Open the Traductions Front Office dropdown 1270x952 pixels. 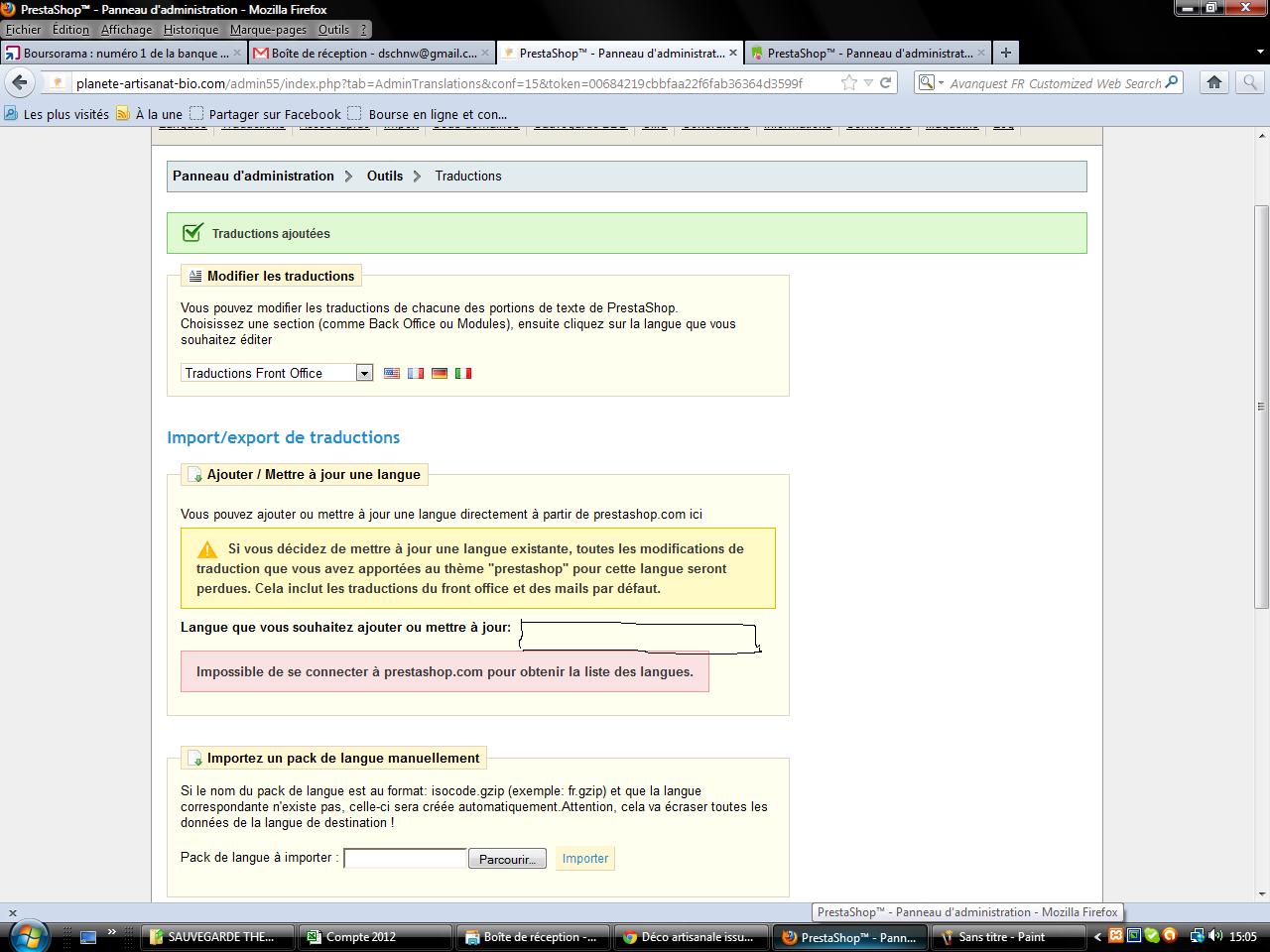(x=277, y=373)
